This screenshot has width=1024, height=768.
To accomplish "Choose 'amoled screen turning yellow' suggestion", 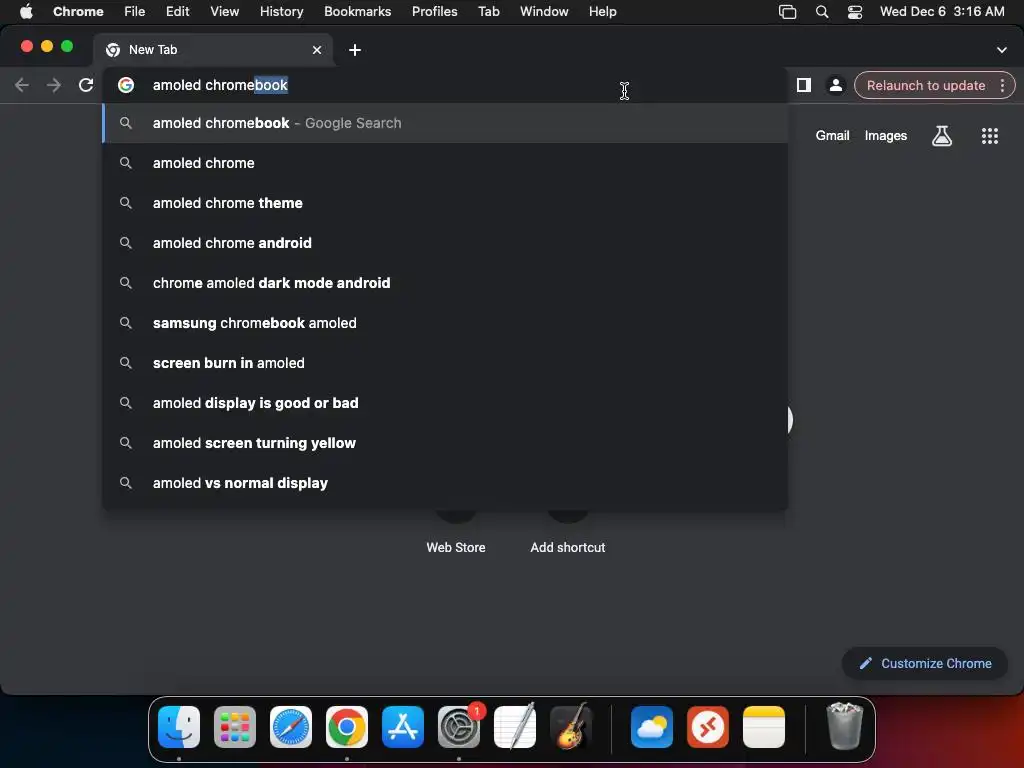I will (445, 443).
